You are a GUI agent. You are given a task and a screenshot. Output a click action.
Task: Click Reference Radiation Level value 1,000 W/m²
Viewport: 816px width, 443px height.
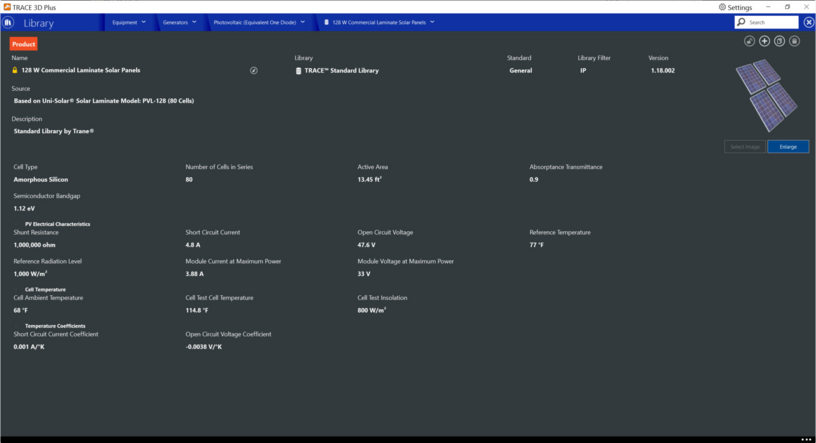point(30,274)
